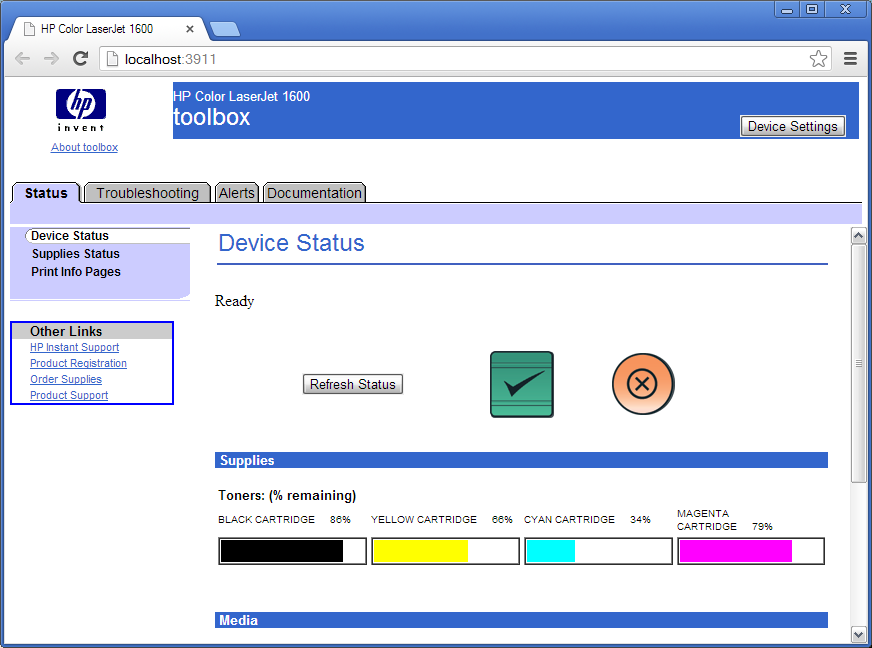This screenshot has height=648, width=872.
Task: Follow the Order Supplies link
Action: [x=66, y=380]
